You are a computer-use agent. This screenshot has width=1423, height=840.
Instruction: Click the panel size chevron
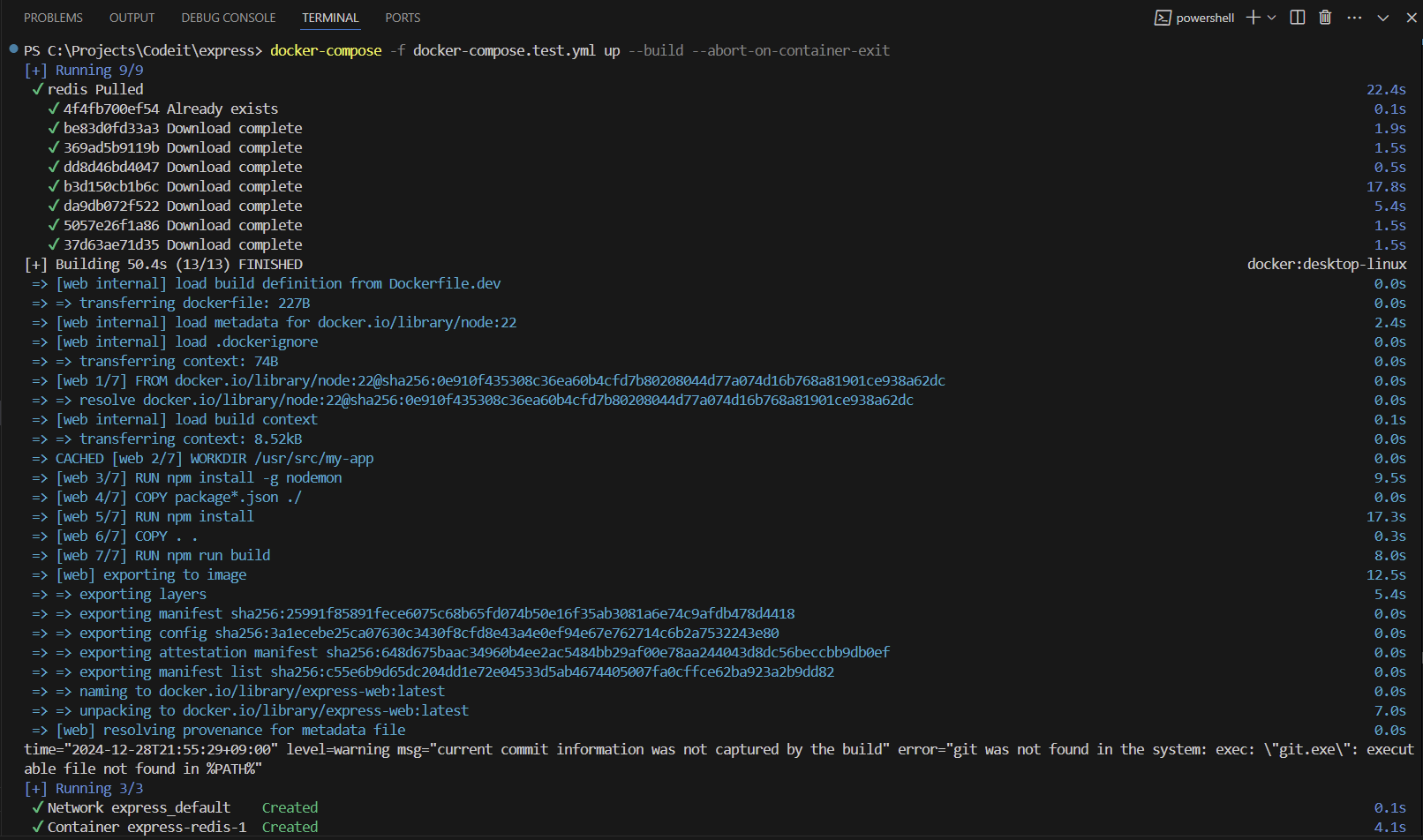tap(1383, 18)
